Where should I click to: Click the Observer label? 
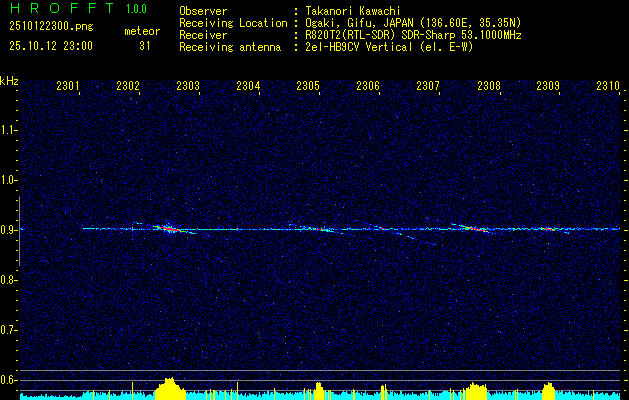[x=203, y=11]
